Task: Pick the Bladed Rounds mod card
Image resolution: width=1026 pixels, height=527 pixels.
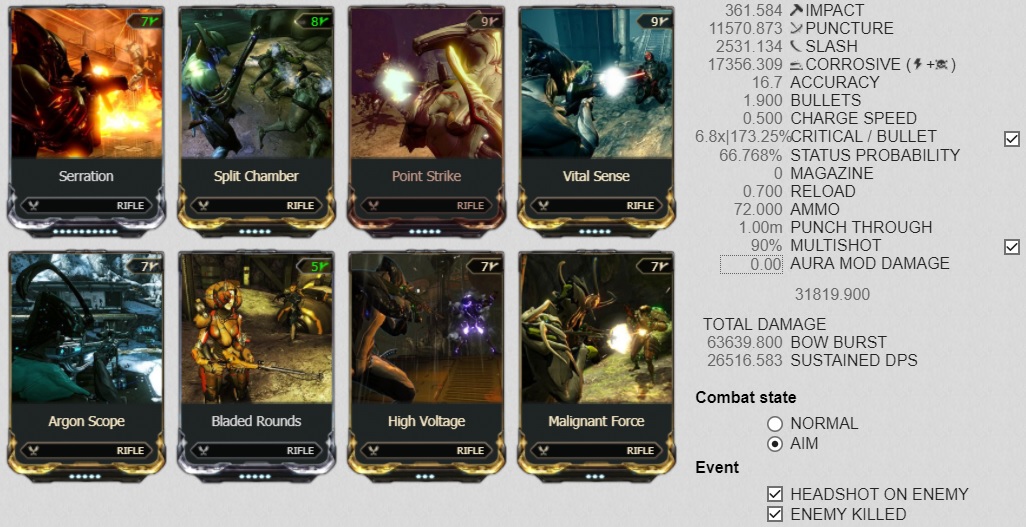Action: [256, 367]
